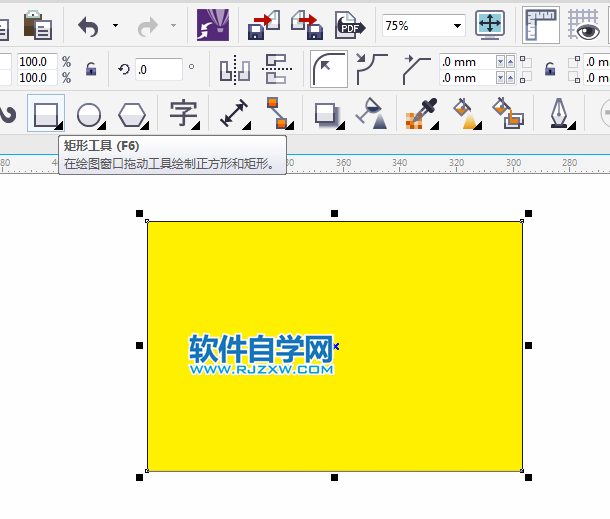
Task: Open the 75% zoom level dropdown
Action: coord(458,26)
